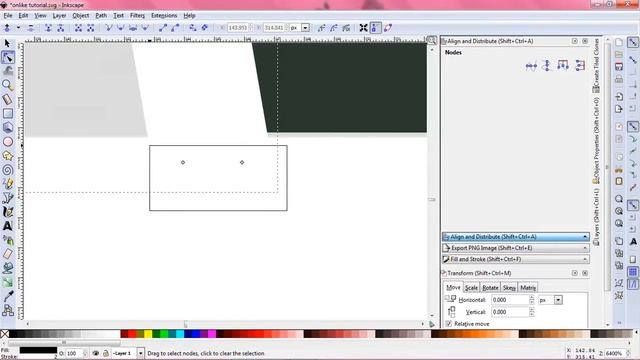The width and height of the screenshot is (640, 360).
Task: Toggle show transformation handles for nodes
Action: [x=363, y=28]
